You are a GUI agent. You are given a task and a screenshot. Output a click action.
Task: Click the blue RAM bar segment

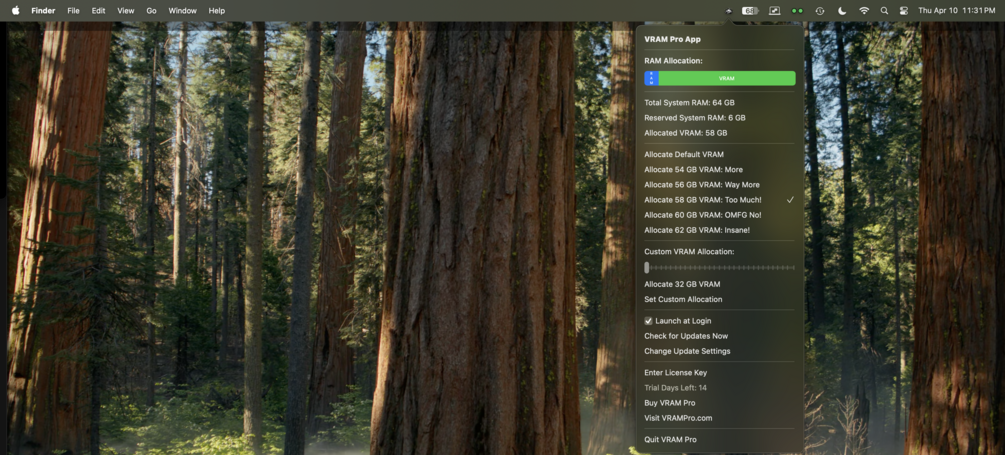tap(651, 78)
